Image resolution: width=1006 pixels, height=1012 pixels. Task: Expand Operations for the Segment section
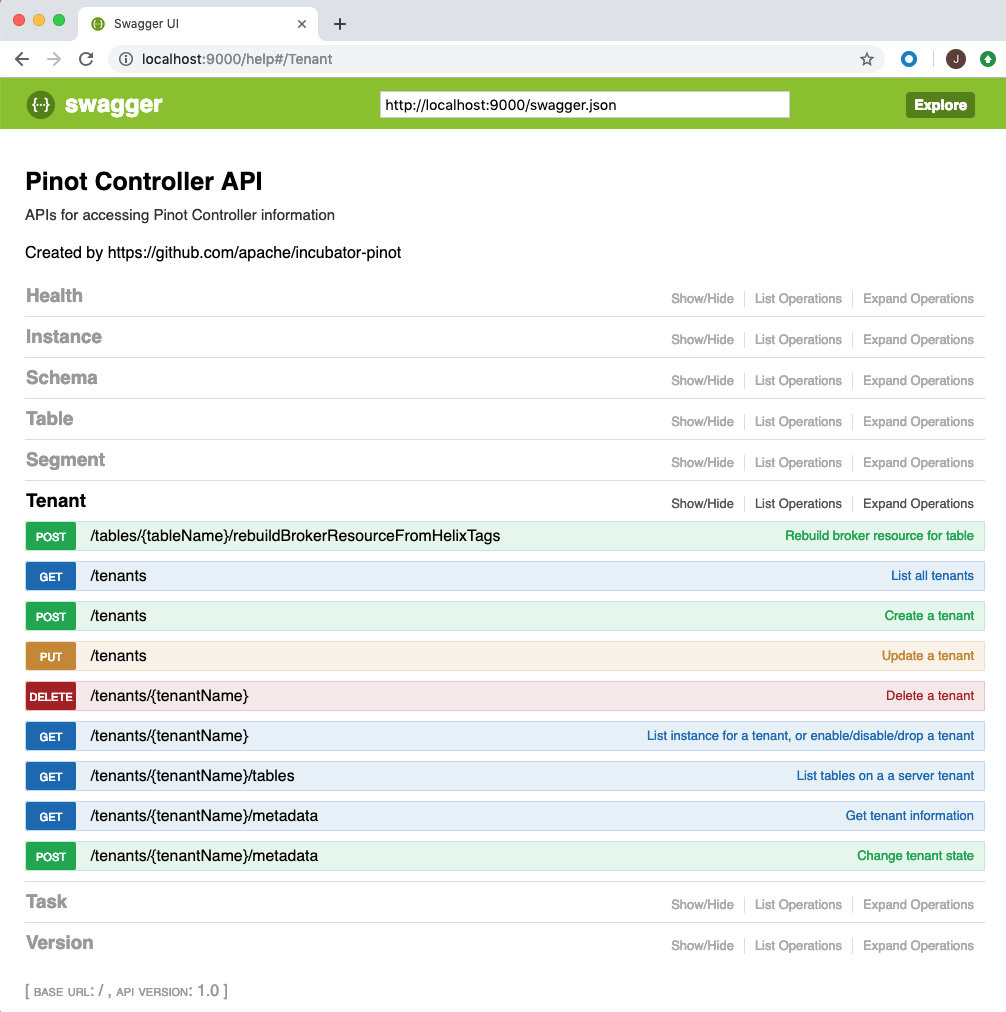pos(918,462)
